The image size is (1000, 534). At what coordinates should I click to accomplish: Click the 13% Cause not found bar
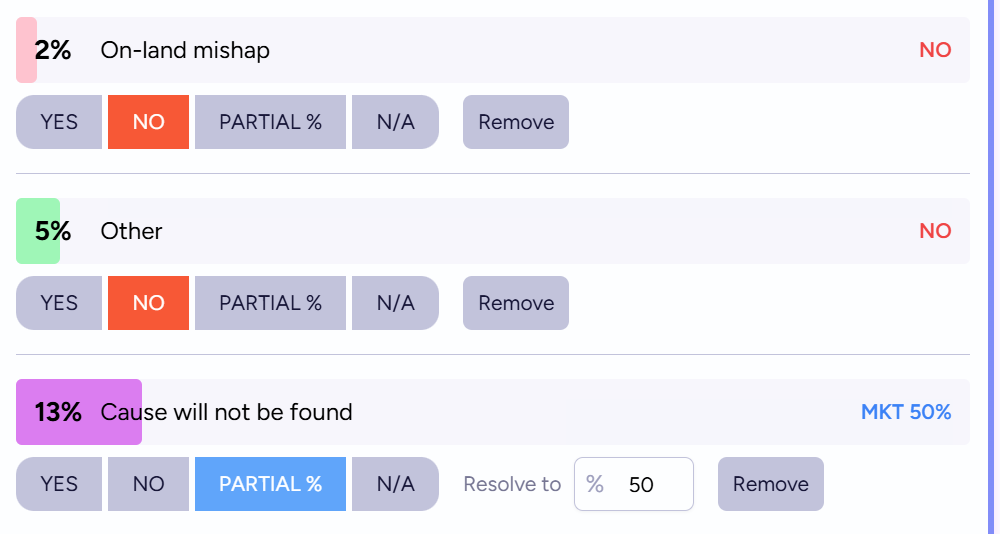point(78,412)
